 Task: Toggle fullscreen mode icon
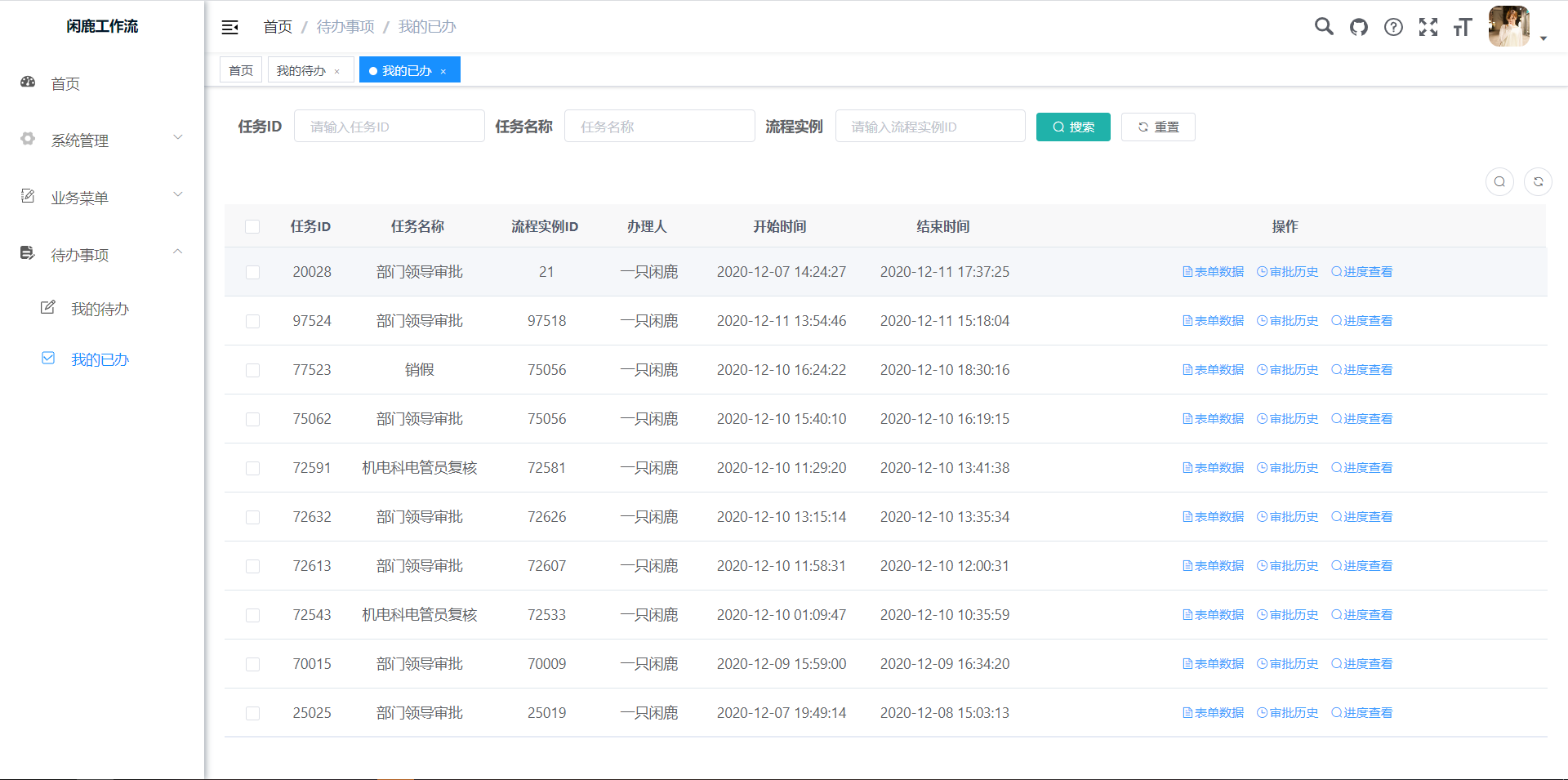(x=1428, y=27)
